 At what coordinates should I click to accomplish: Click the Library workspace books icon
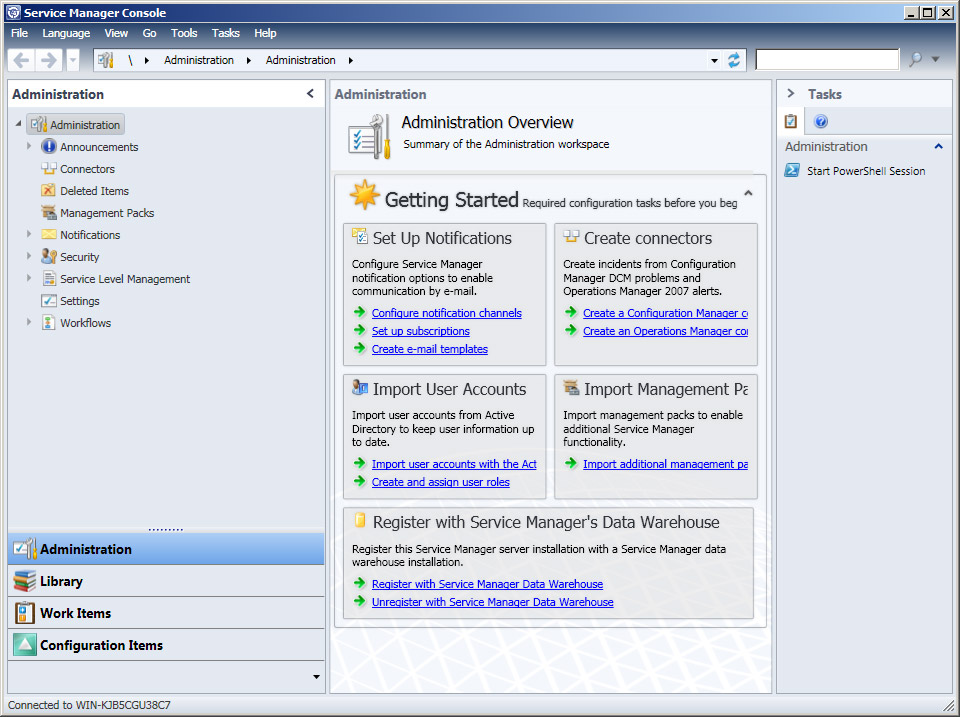click(24, 581)
